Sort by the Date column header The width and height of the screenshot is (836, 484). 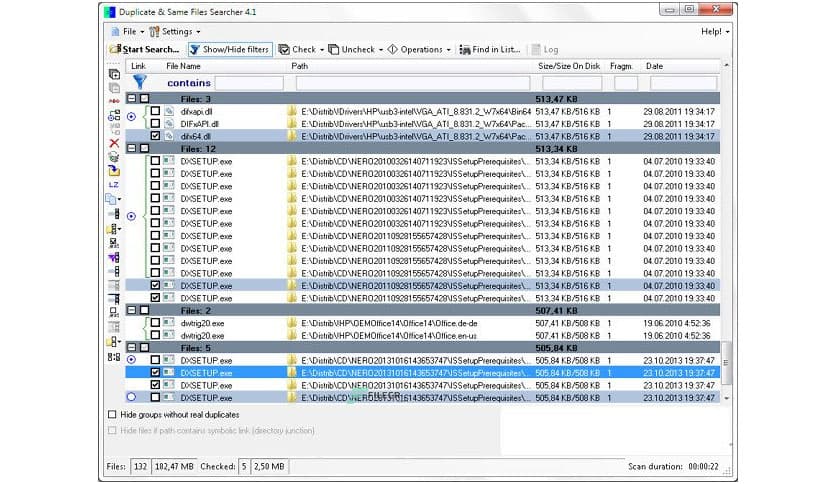pyautogui.click(x=654, y=66)
